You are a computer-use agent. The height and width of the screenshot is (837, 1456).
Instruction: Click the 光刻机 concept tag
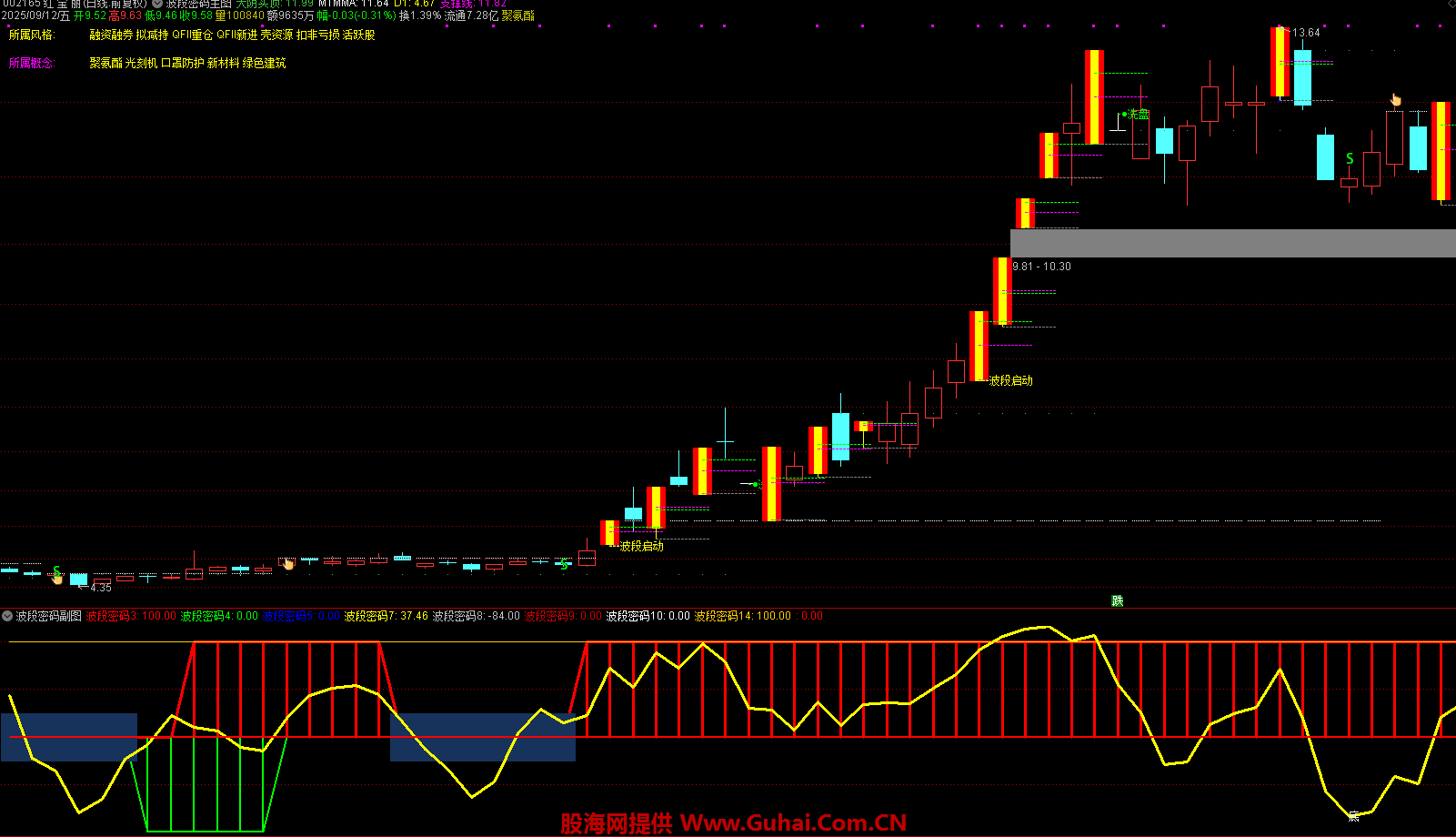141,63
